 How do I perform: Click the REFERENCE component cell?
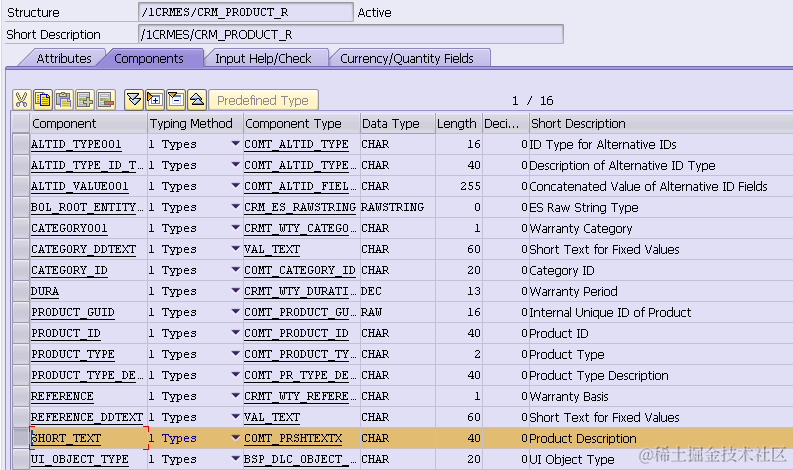coord(89,396)
